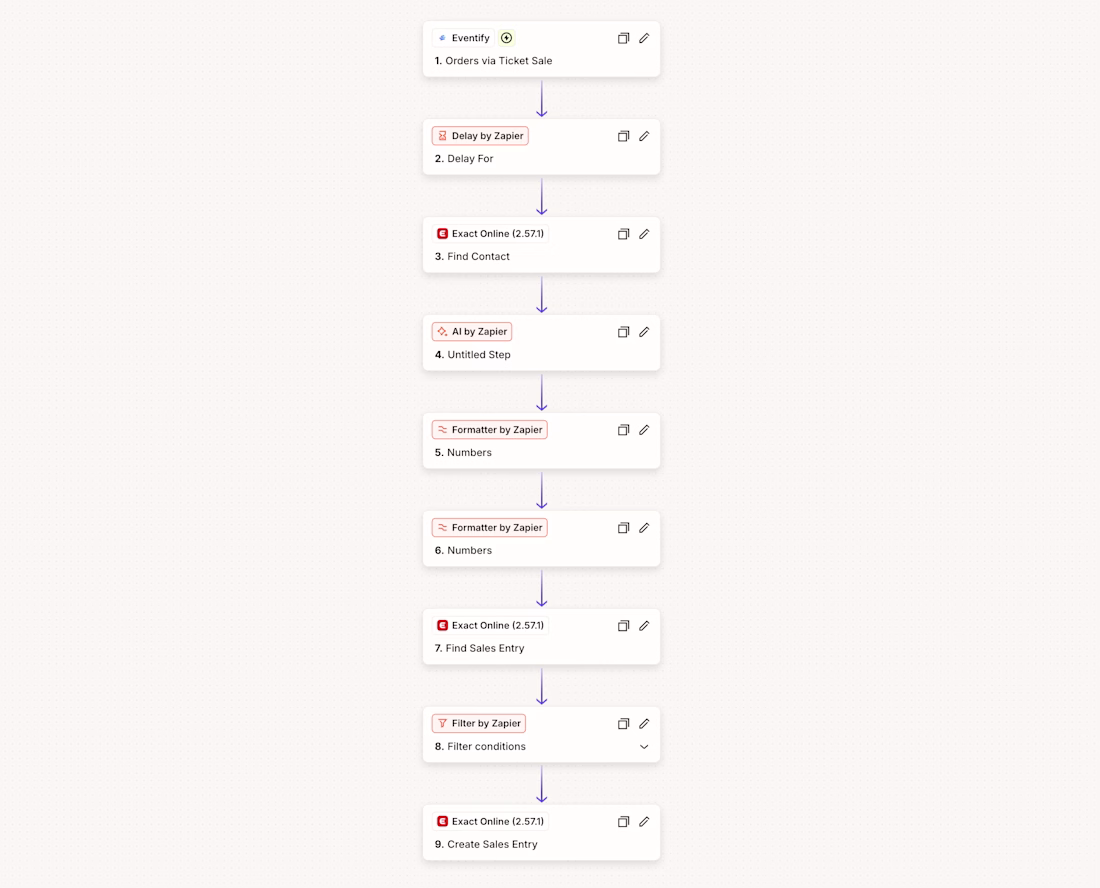Image resolution: width=1100 pixels, height=888 pixels.
Task: Select the Filter by Zapier badge
Action: point(479,723)
